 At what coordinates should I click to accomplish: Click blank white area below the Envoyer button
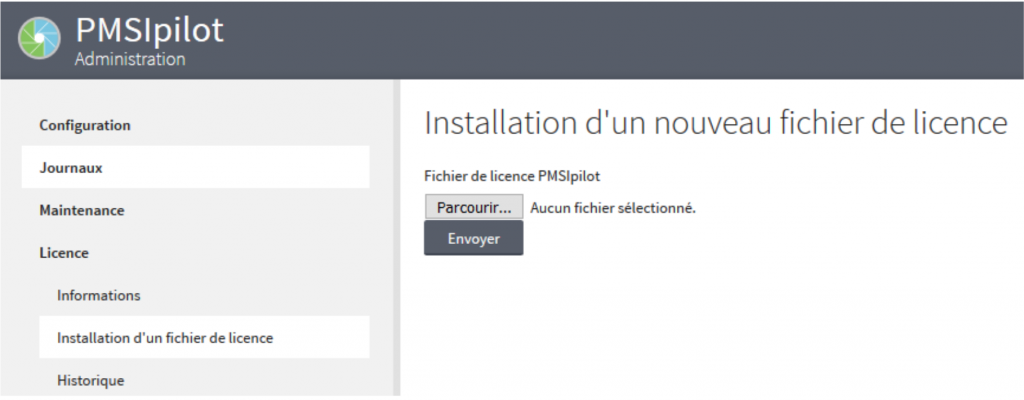click(700, 330)
